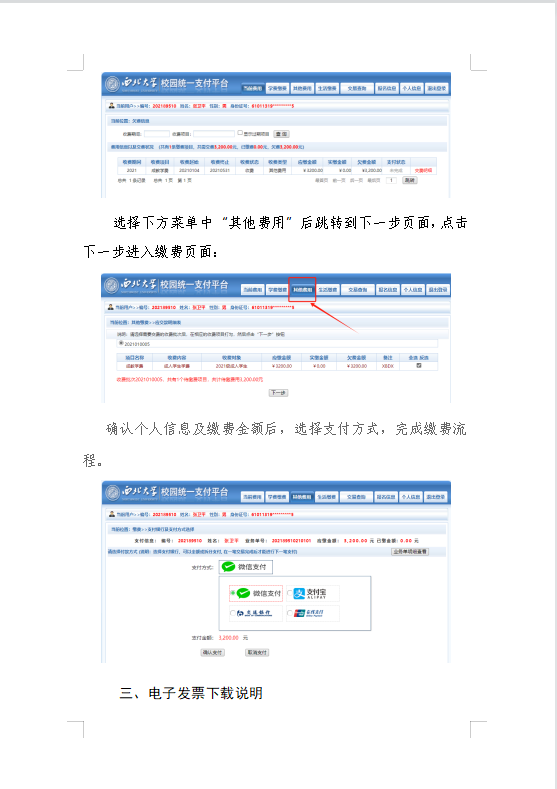This screenshot has height=789, width=557.
Task: Click the user avatar icon in the middle screenshot
Action: pos(111,307)
